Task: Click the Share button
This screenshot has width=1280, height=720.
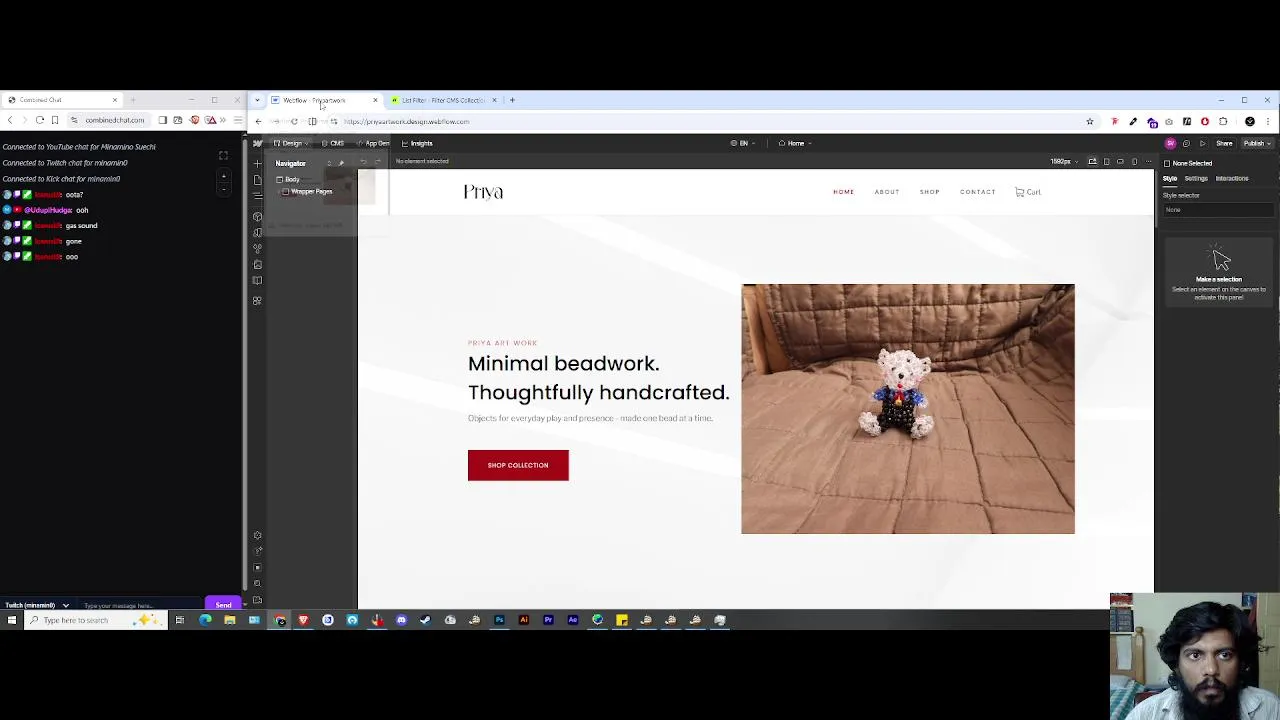Action: (1224, 143)
